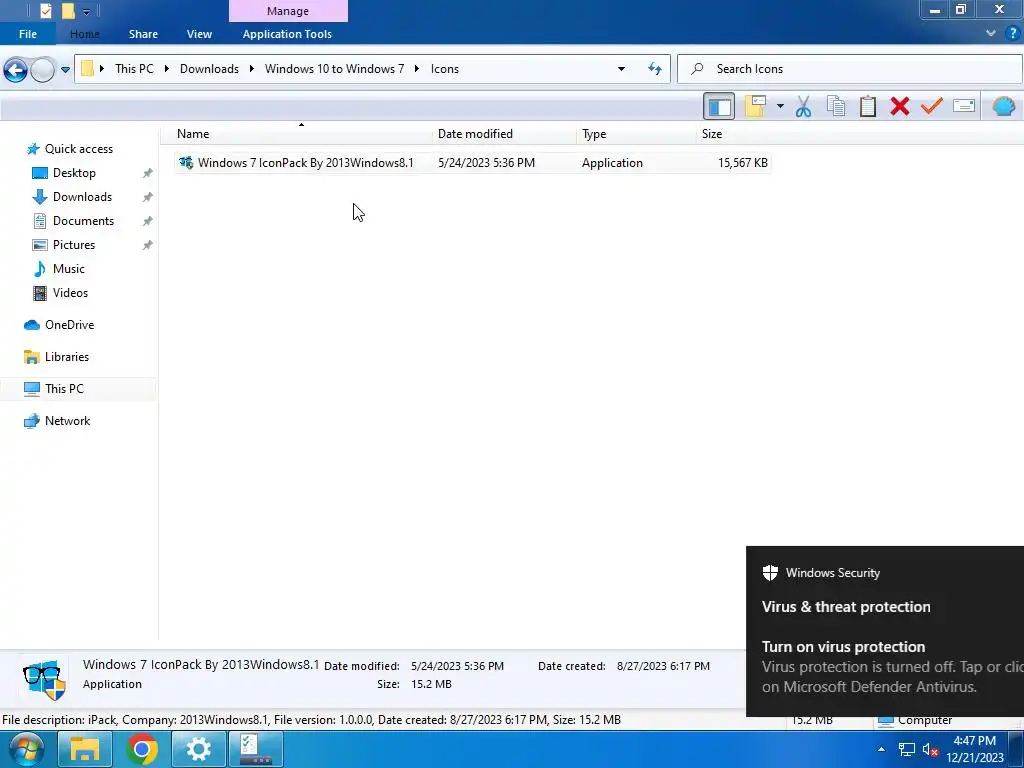Expand the arrow after This PC breadcrumb

(x=167, y=69)
